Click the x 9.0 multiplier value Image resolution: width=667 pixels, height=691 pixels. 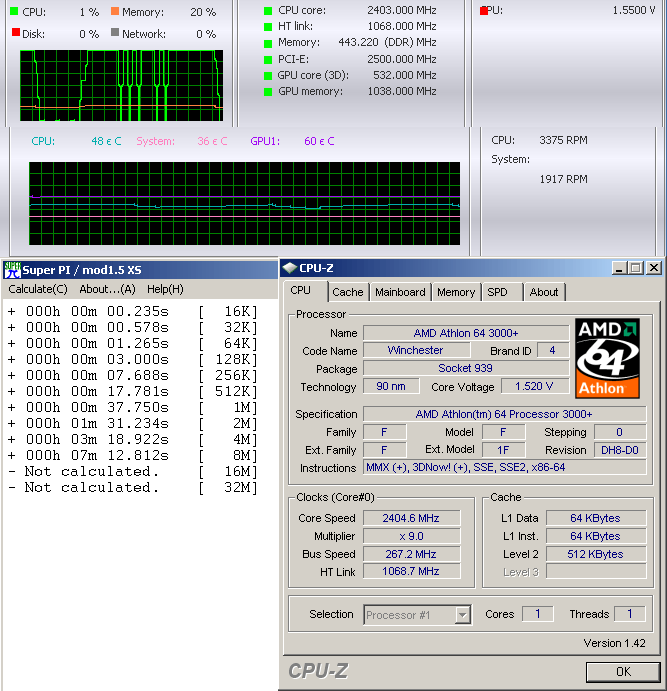[411, 536]
